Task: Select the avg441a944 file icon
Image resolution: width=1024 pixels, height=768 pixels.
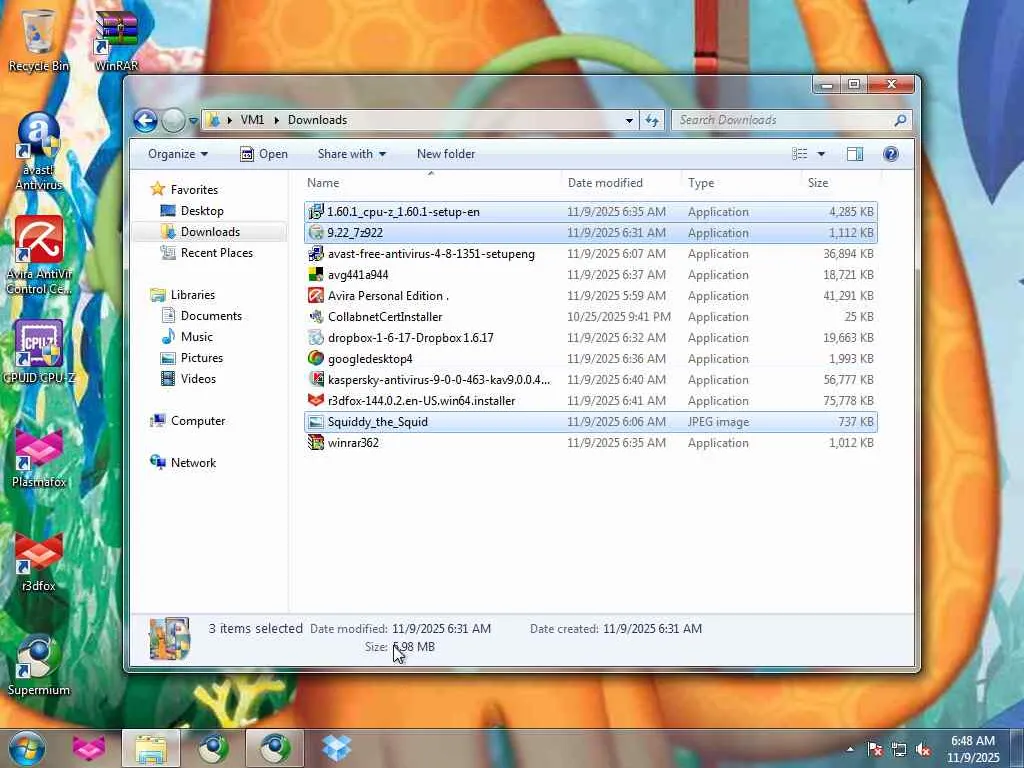Action: coord(316,274)
